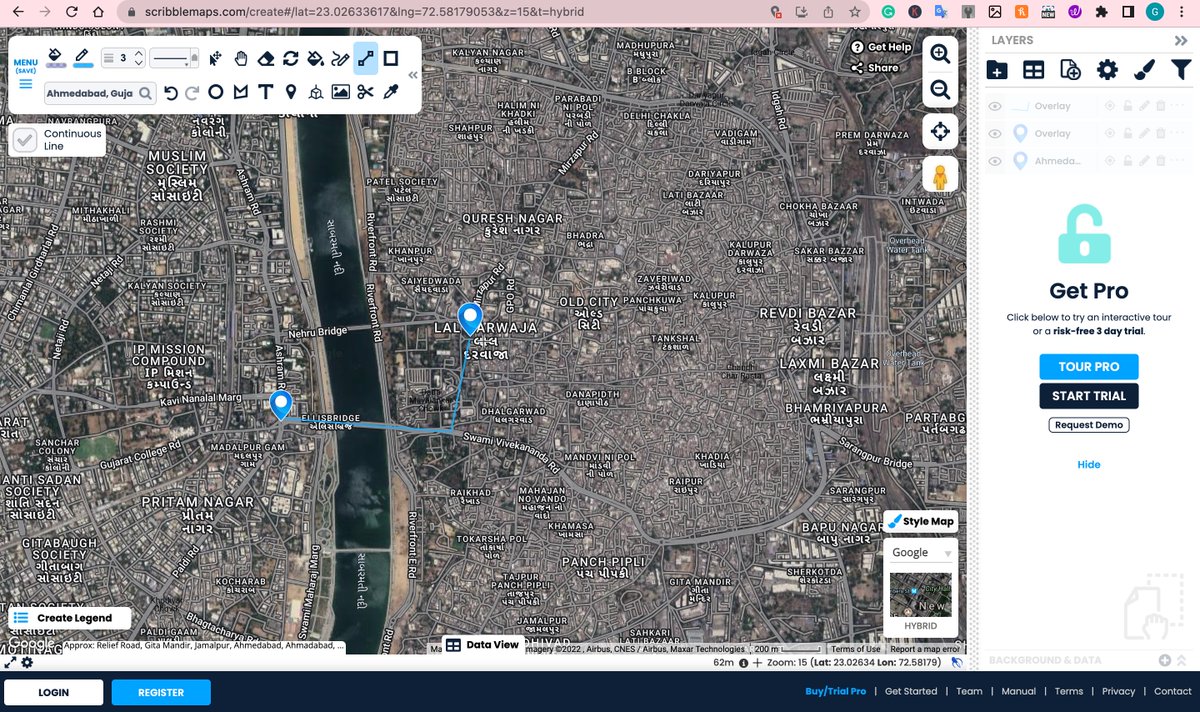Center map with crosshair locate button

tap(940, 131)
